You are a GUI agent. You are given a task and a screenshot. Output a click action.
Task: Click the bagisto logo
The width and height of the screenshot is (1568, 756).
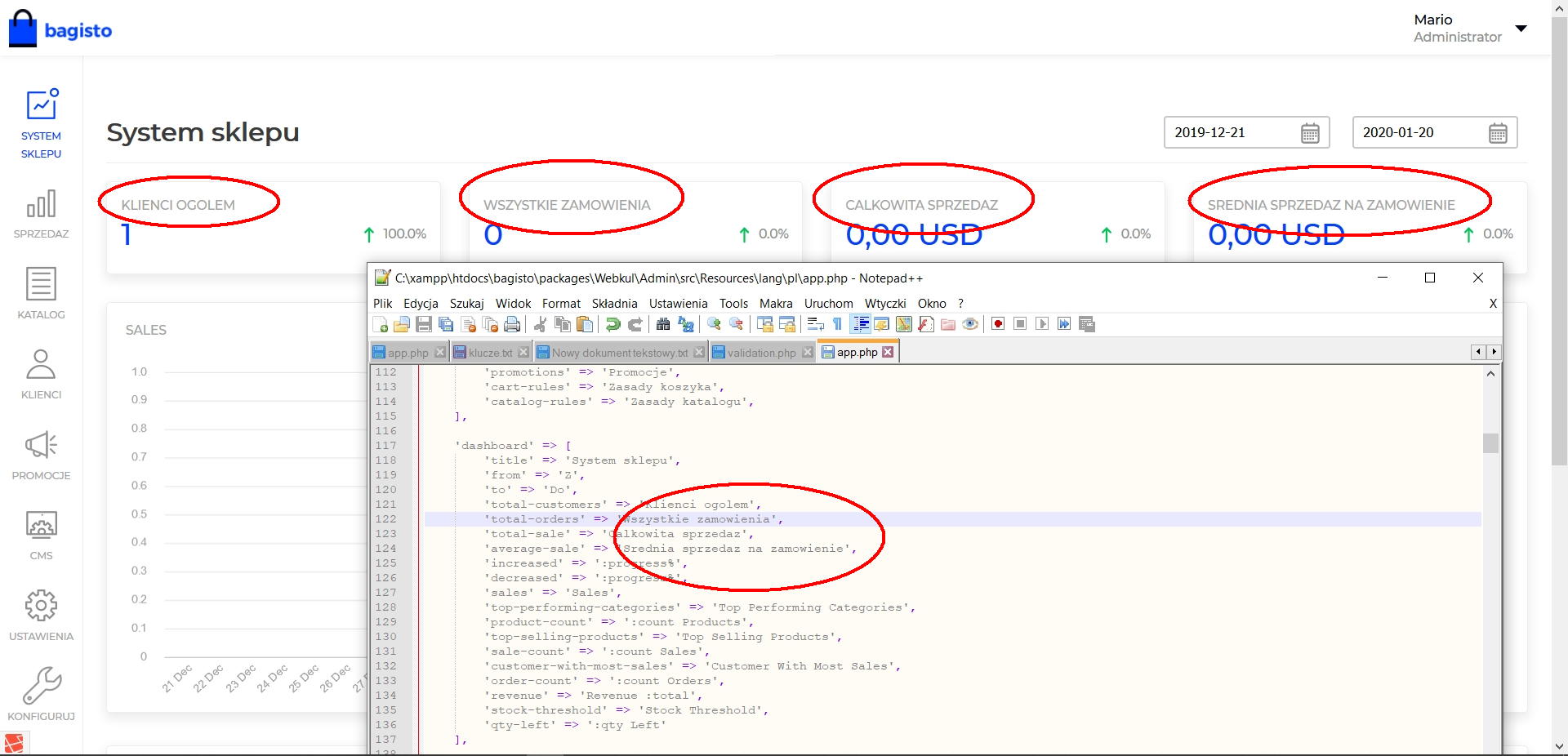tap(60, 29)
